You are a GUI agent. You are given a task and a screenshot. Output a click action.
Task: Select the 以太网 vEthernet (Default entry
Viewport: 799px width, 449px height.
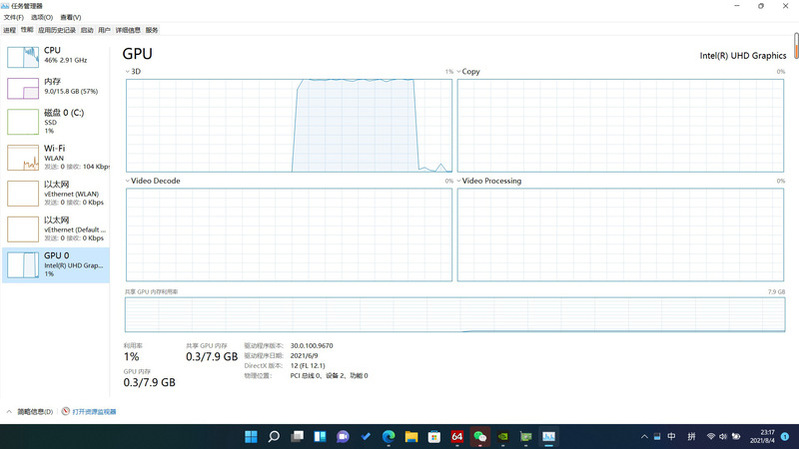tap(56, 228)
